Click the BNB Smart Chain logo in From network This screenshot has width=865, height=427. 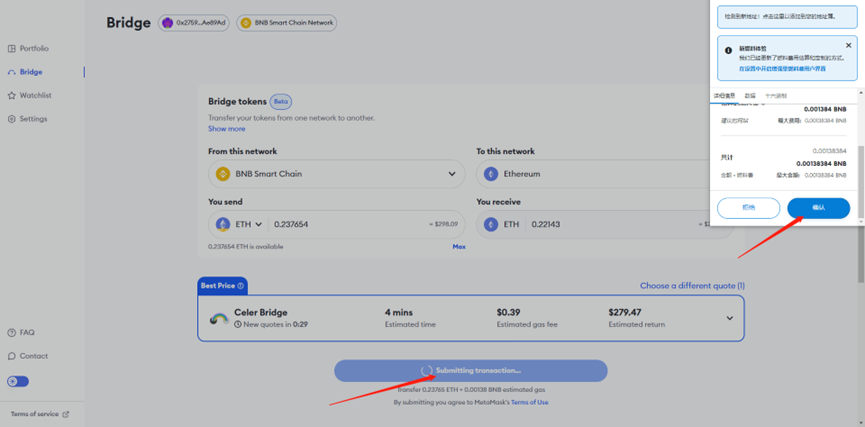[x=223, y=174]
